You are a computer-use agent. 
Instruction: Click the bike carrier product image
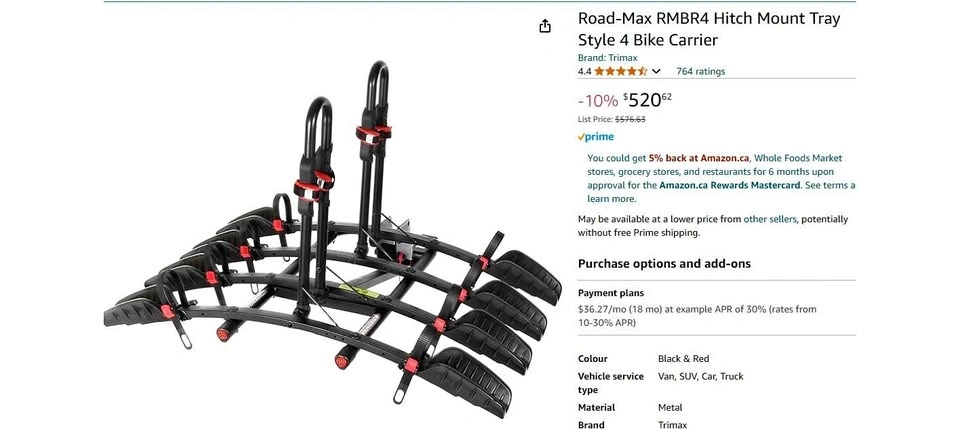point(332,239)
